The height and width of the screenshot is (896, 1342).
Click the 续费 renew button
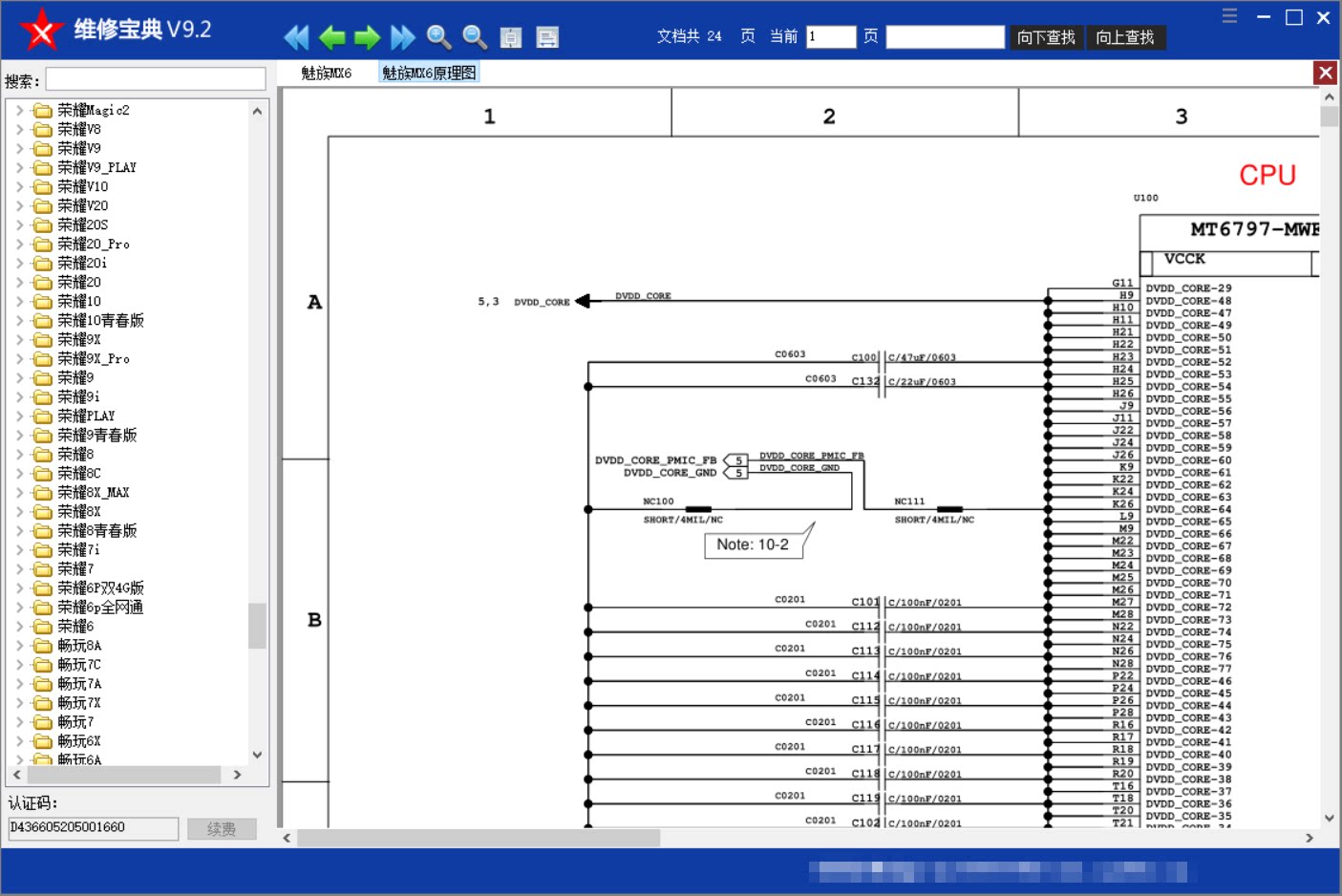pyautogui.click(x=222, y=829)
